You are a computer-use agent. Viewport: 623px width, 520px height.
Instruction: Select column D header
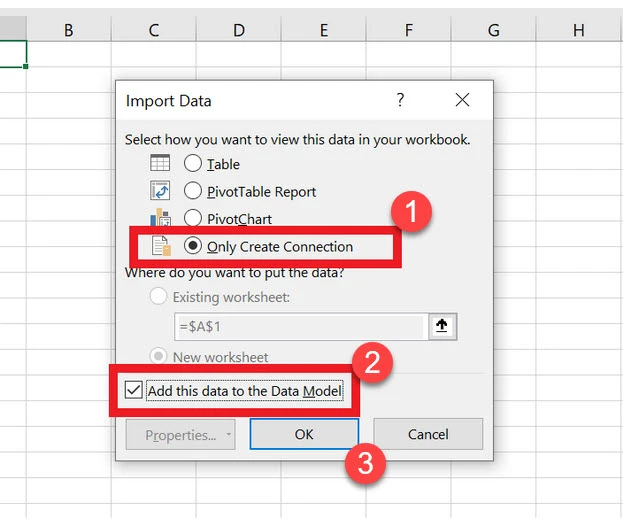pyautogui.click(x=239, y=30)
